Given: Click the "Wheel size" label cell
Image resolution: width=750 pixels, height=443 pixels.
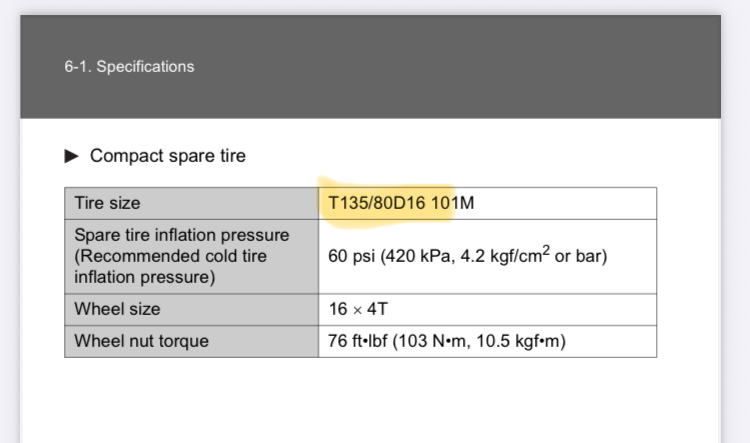Looking at the screenshot, I should point(192,310).
